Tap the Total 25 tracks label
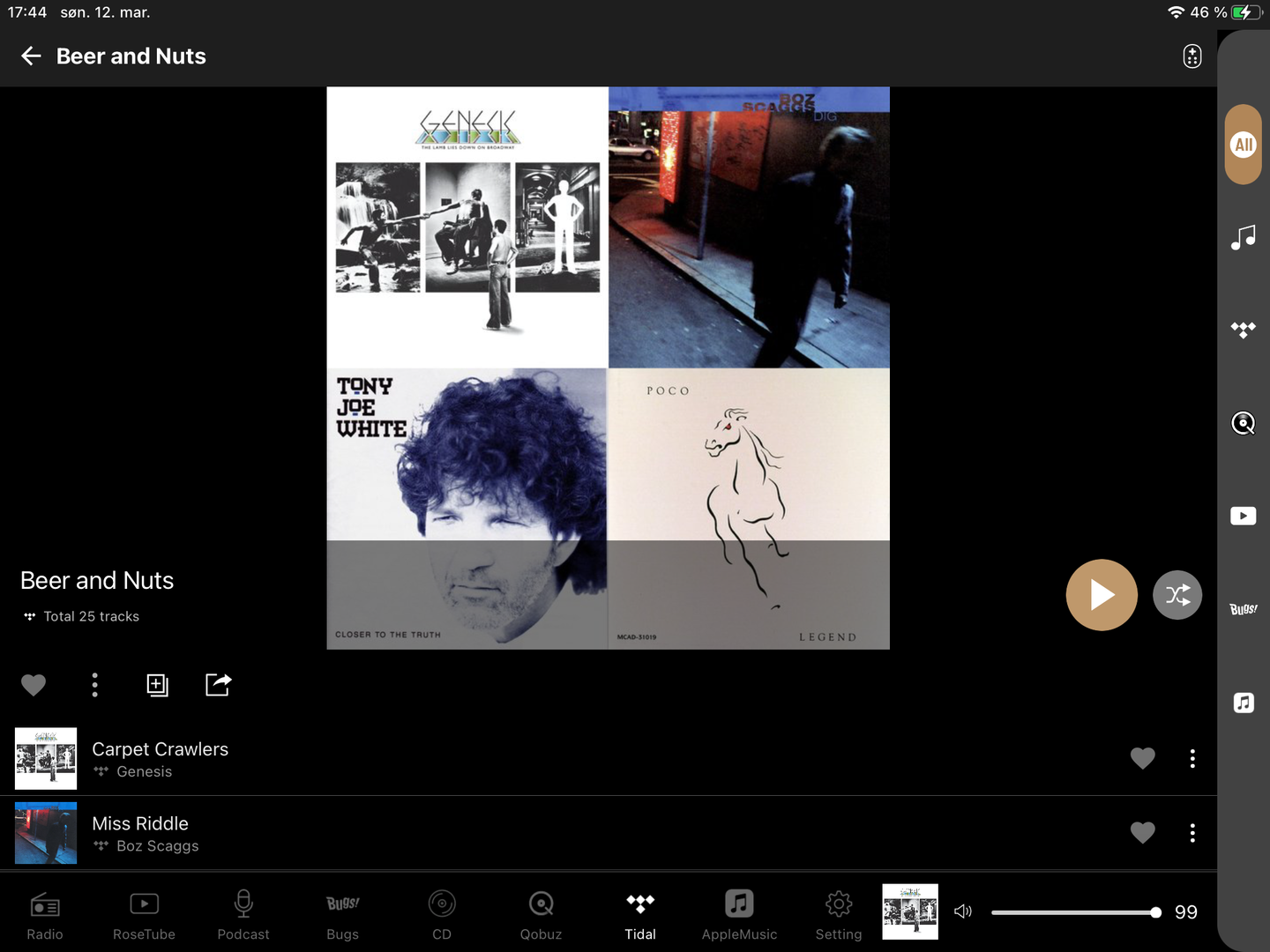Image resolution: width=1270 pixels, height=952 pixels. (x=92, y=616)
